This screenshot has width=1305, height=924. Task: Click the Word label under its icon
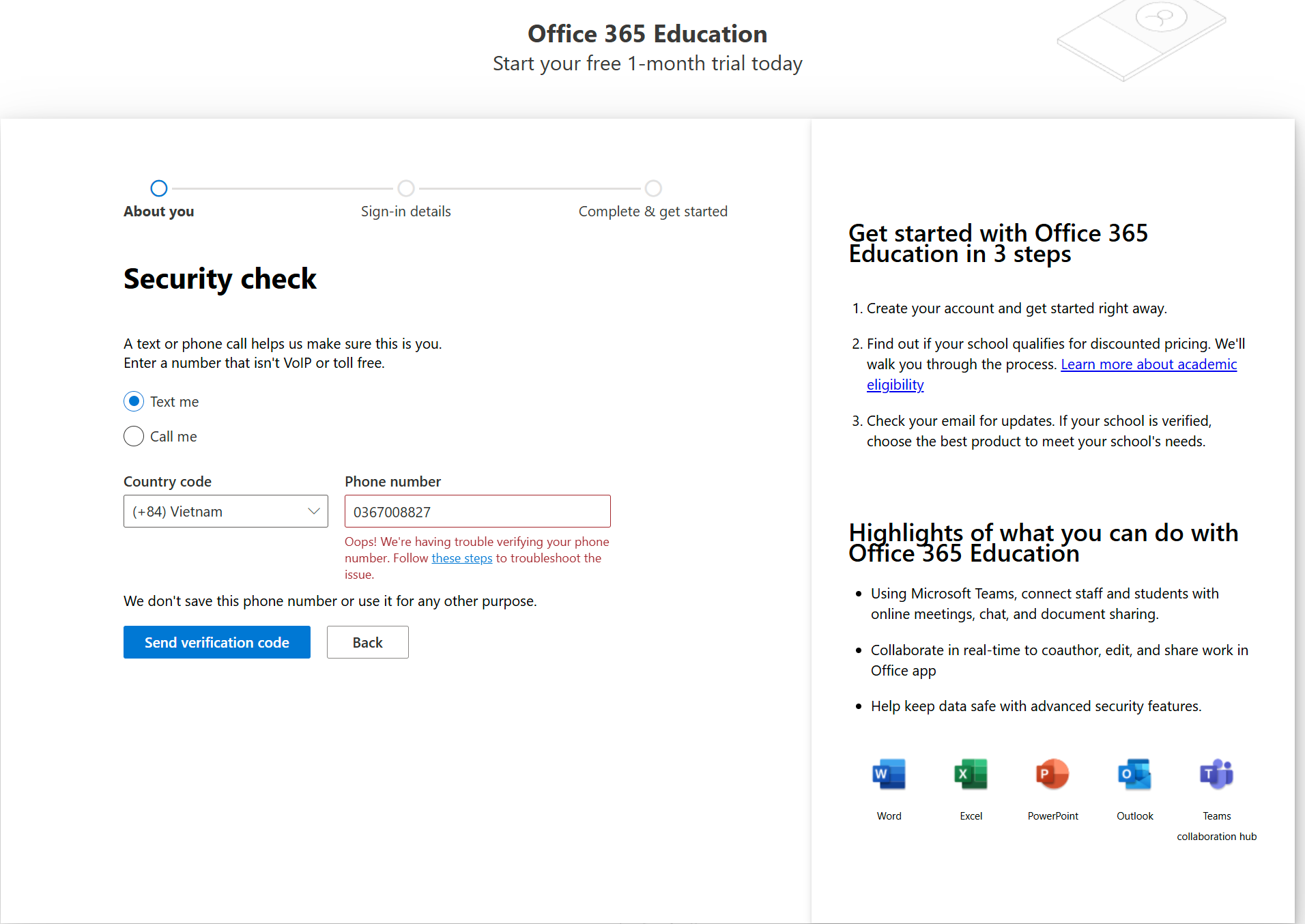tap(889, 816)
